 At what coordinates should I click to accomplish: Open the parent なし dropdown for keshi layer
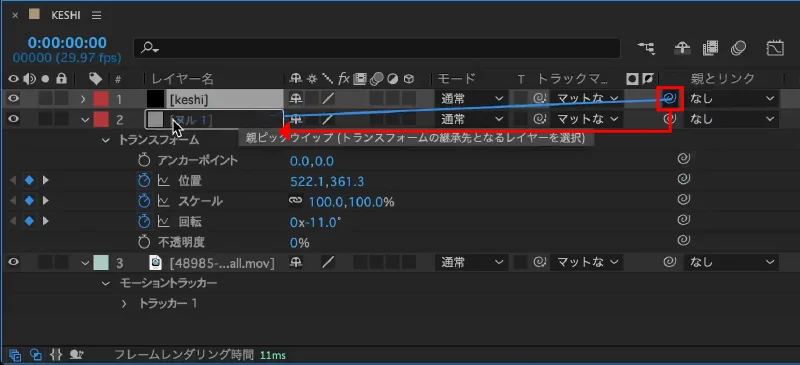(732, 98)
